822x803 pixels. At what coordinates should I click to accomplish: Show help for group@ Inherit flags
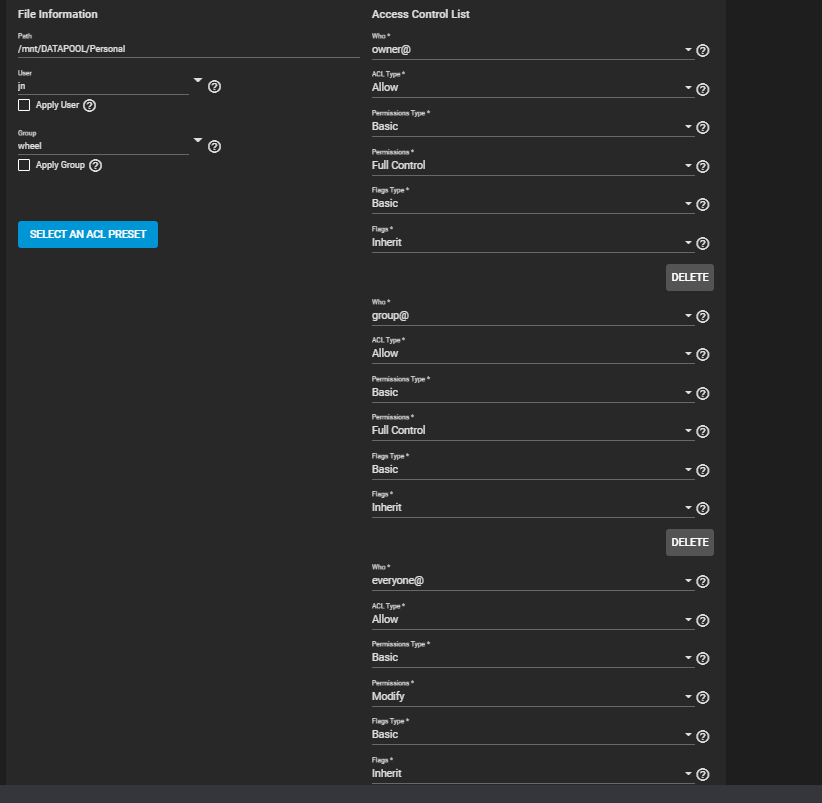click(702, 508)
